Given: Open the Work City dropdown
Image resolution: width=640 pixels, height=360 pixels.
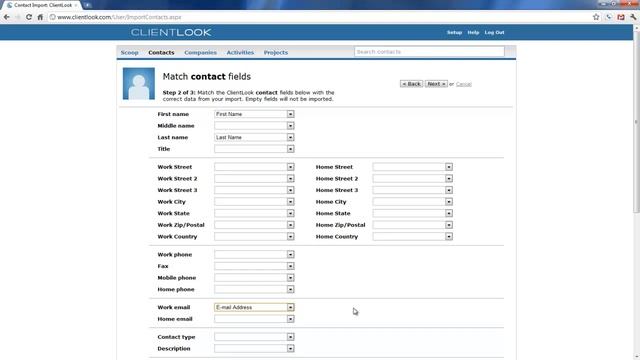Looking at the screenshot, I should [x=254, y=202].
